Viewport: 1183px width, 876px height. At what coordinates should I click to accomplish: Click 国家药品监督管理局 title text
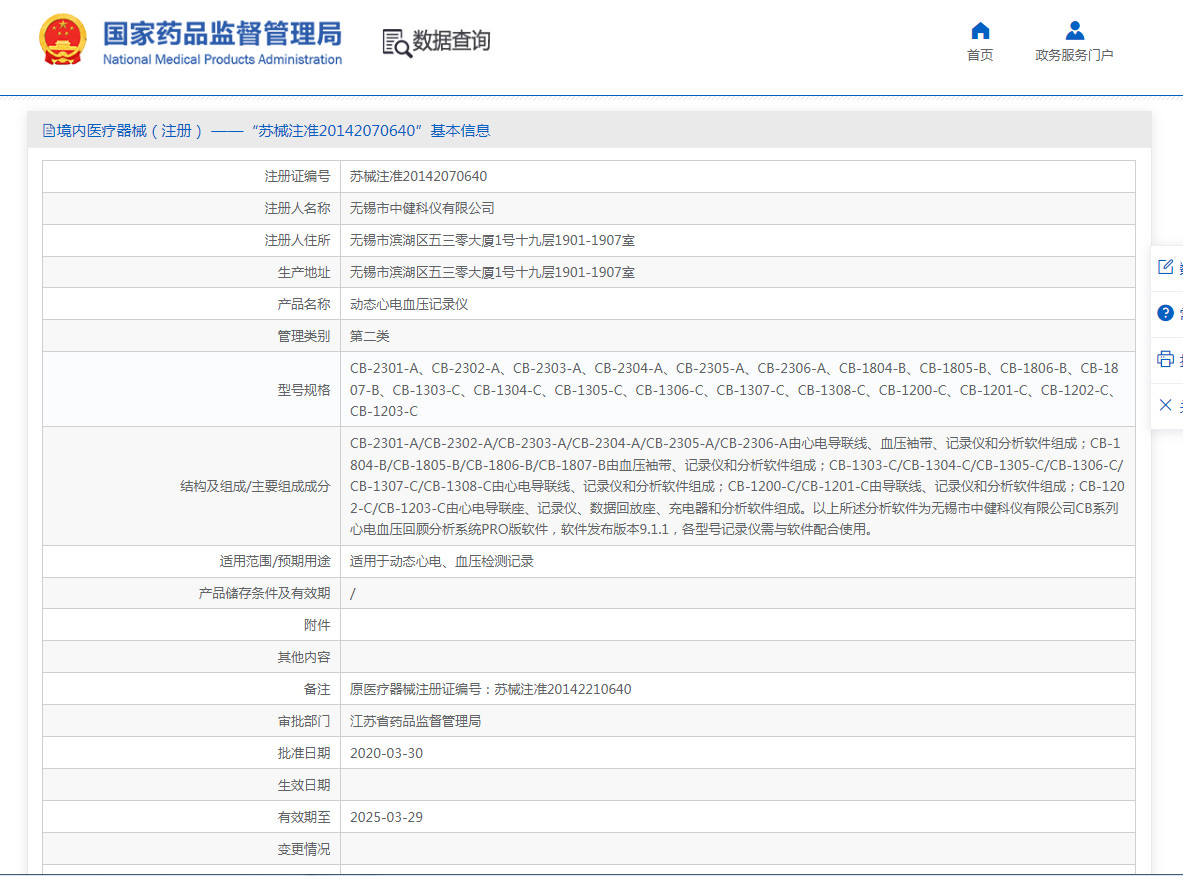click(223, 34)
